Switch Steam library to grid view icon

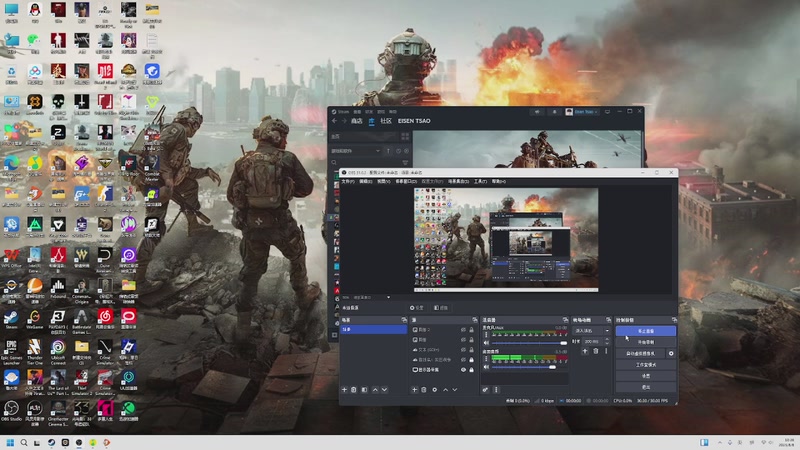[x=405, y=137]
